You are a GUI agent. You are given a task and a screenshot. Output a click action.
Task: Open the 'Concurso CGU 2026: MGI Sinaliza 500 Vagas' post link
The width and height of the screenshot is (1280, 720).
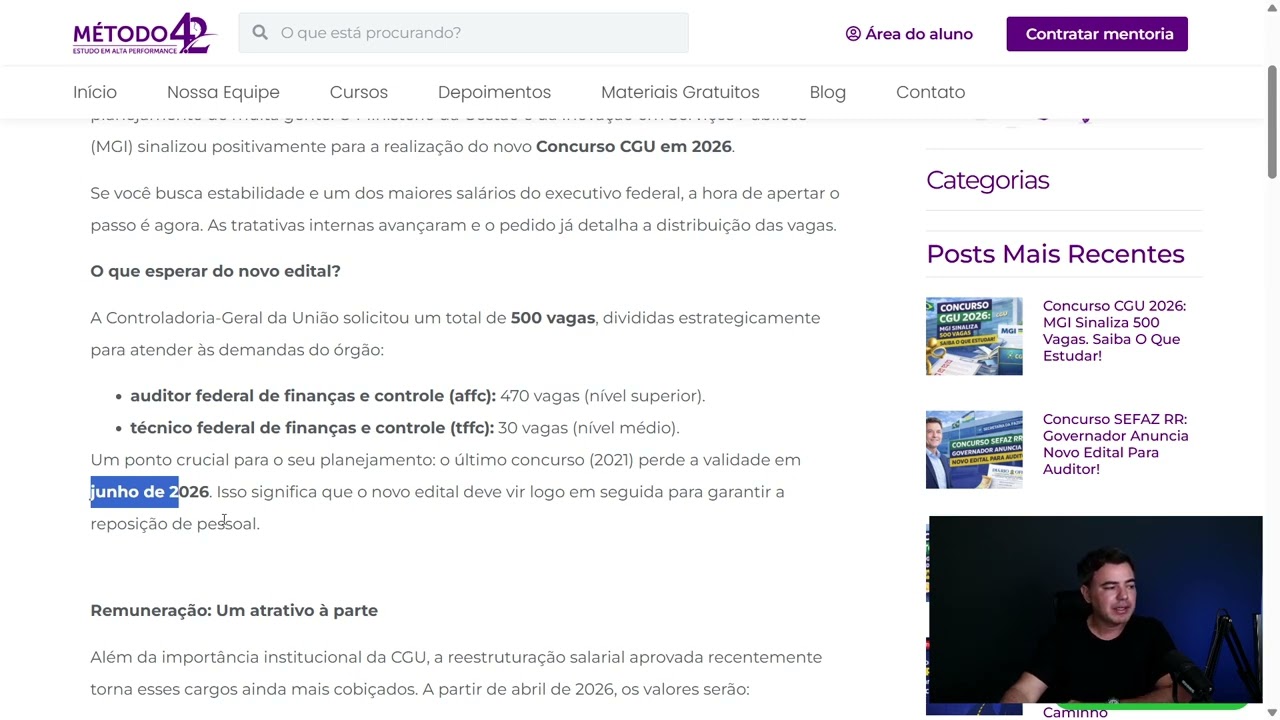[x=1114, y=331]
